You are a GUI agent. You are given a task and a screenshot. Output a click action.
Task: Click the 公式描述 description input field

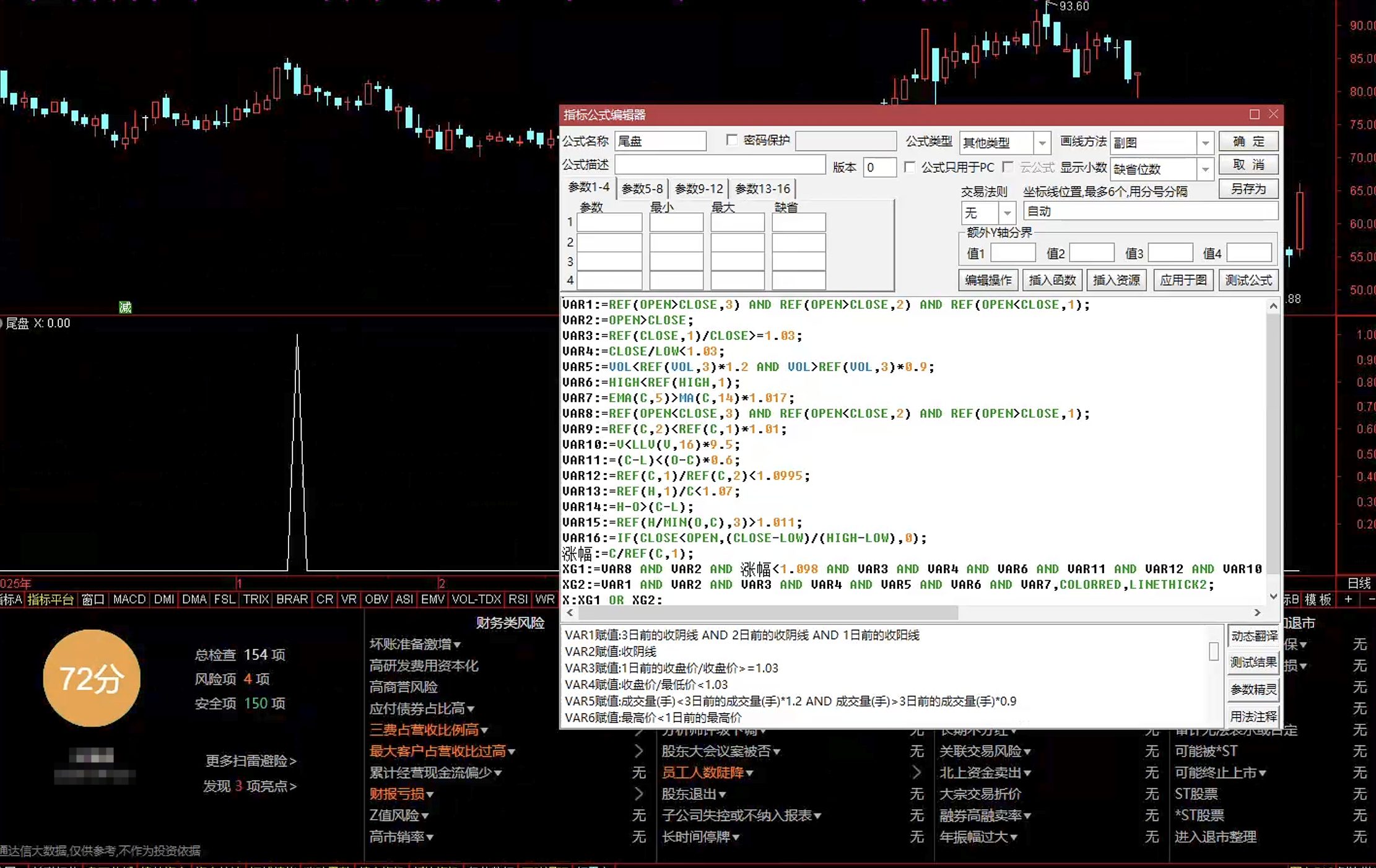click(720, 165)
